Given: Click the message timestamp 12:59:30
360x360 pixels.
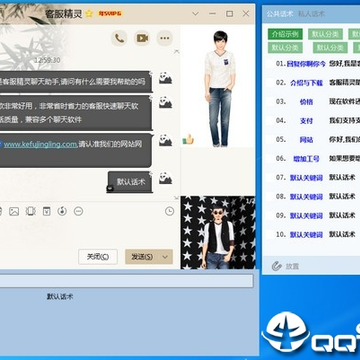Looking at the screenshot, I should tap(47, 60).
